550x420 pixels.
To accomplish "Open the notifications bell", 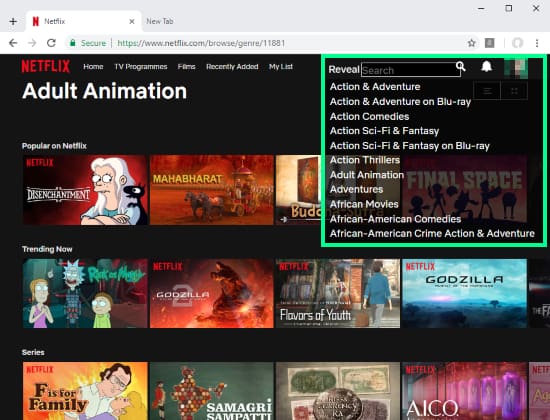I will (x=487, y=66).
